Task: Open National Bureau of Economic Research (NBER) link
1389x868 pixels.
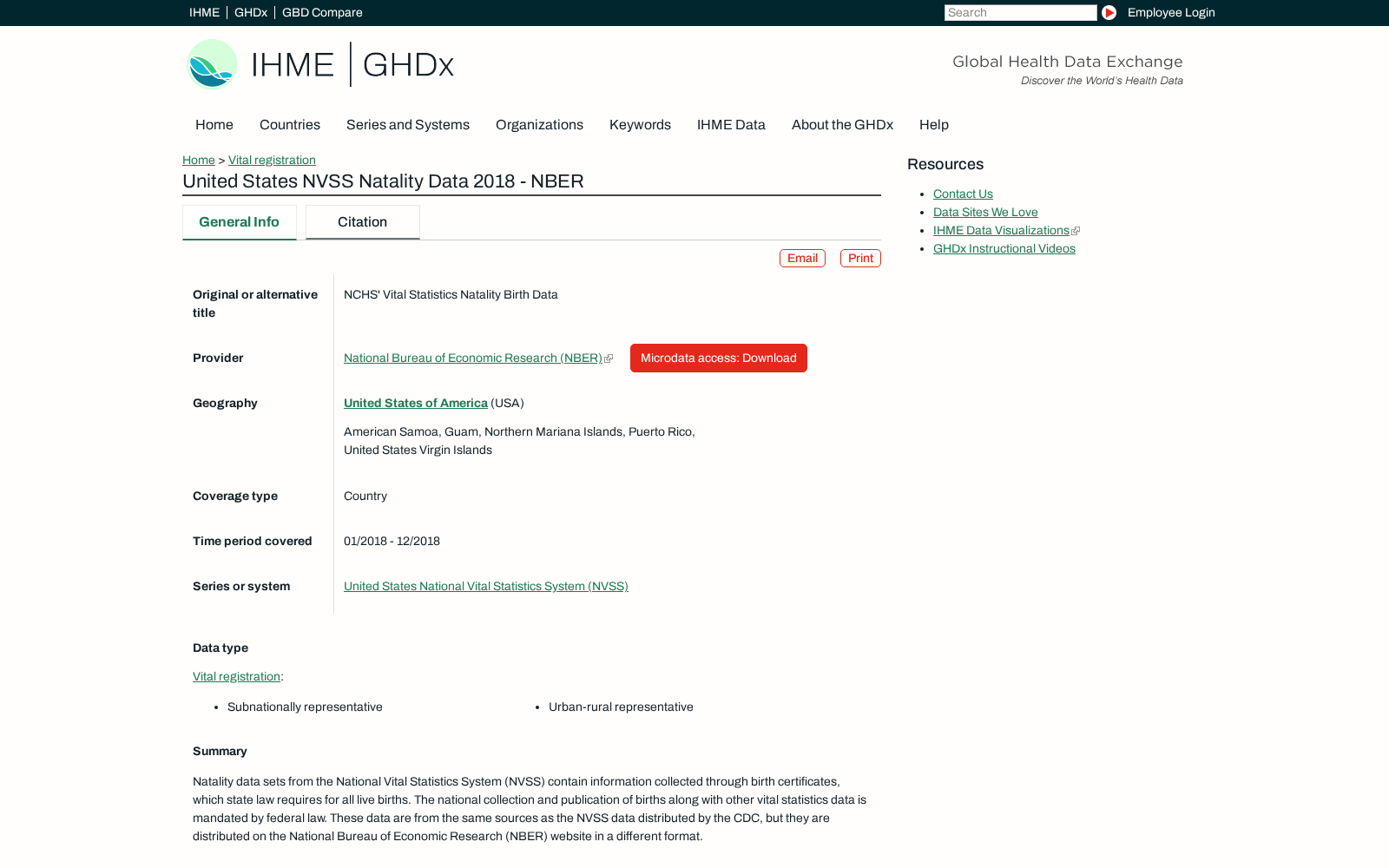Action: pyautogui.click(x=473, y=358)
